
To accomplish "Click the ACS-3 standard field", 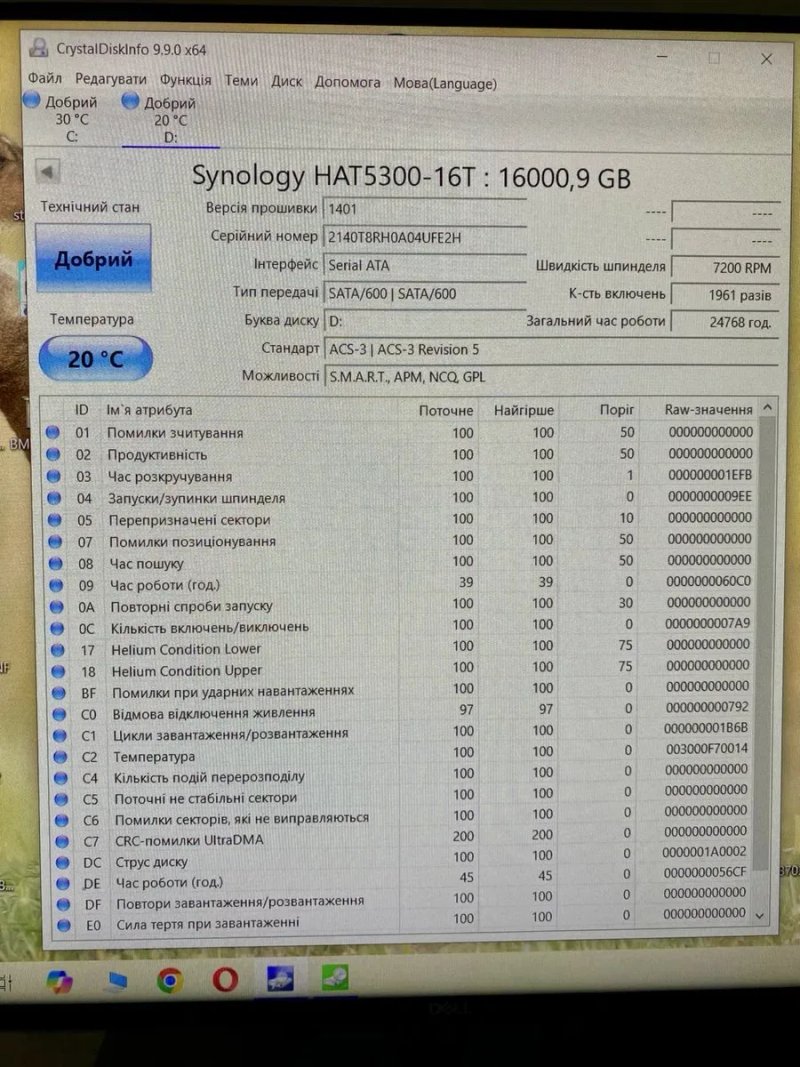I will click(551, 350).
